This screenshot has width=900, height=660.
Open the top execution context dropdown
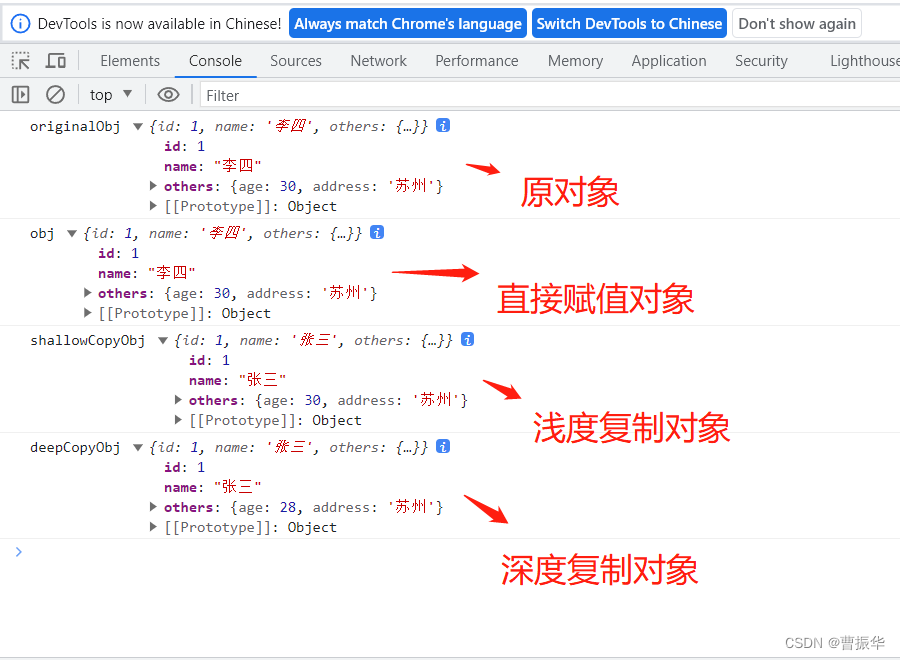tap(110, 94)
